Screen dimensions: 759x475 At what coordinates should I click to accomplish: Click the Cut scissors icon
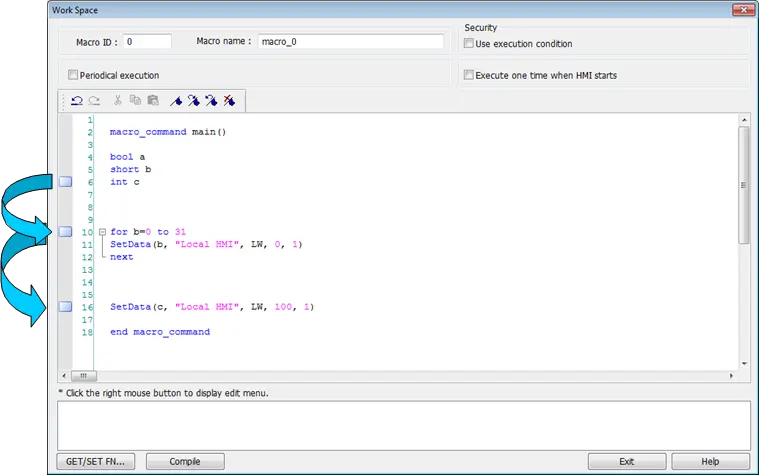tap(118, 100)
